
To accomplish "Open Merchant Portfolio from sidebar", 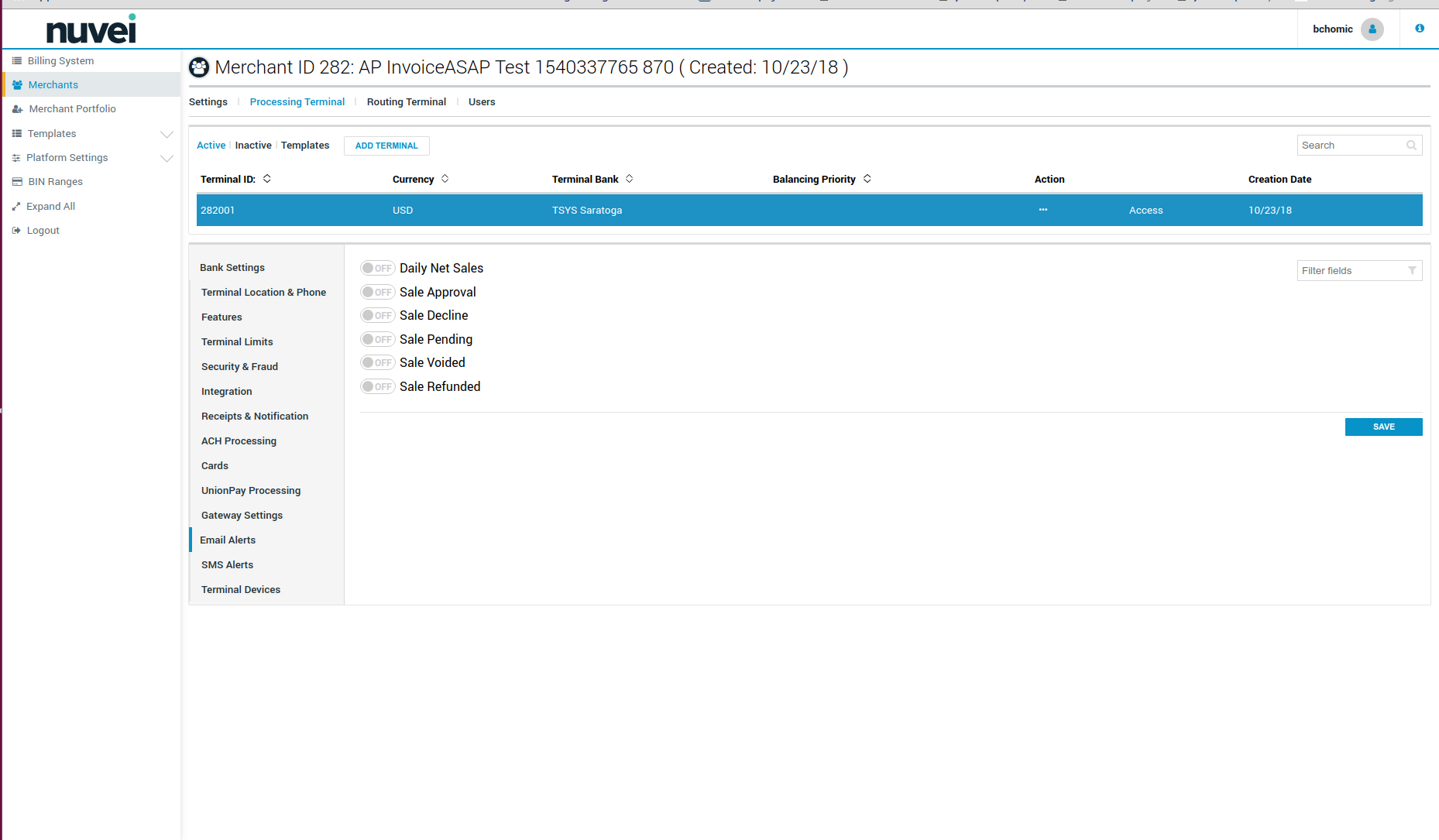I will pyautogui.click(x=72, y=109).
